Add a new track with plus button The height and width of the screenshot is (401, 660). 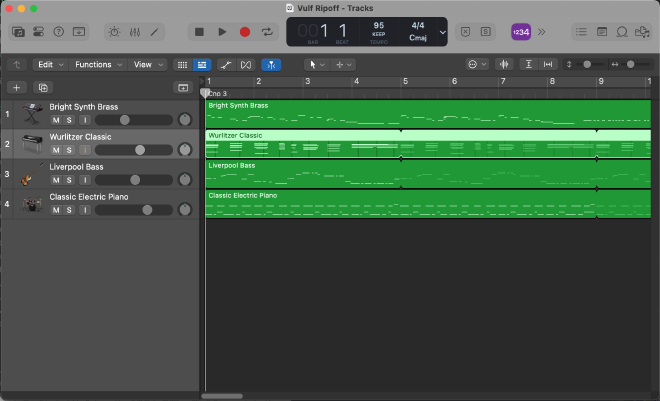tap(17, 88)
